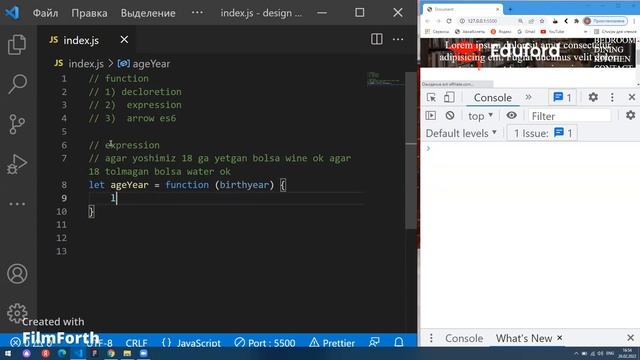Toggle the console sidebar

[x=431, y=116]
